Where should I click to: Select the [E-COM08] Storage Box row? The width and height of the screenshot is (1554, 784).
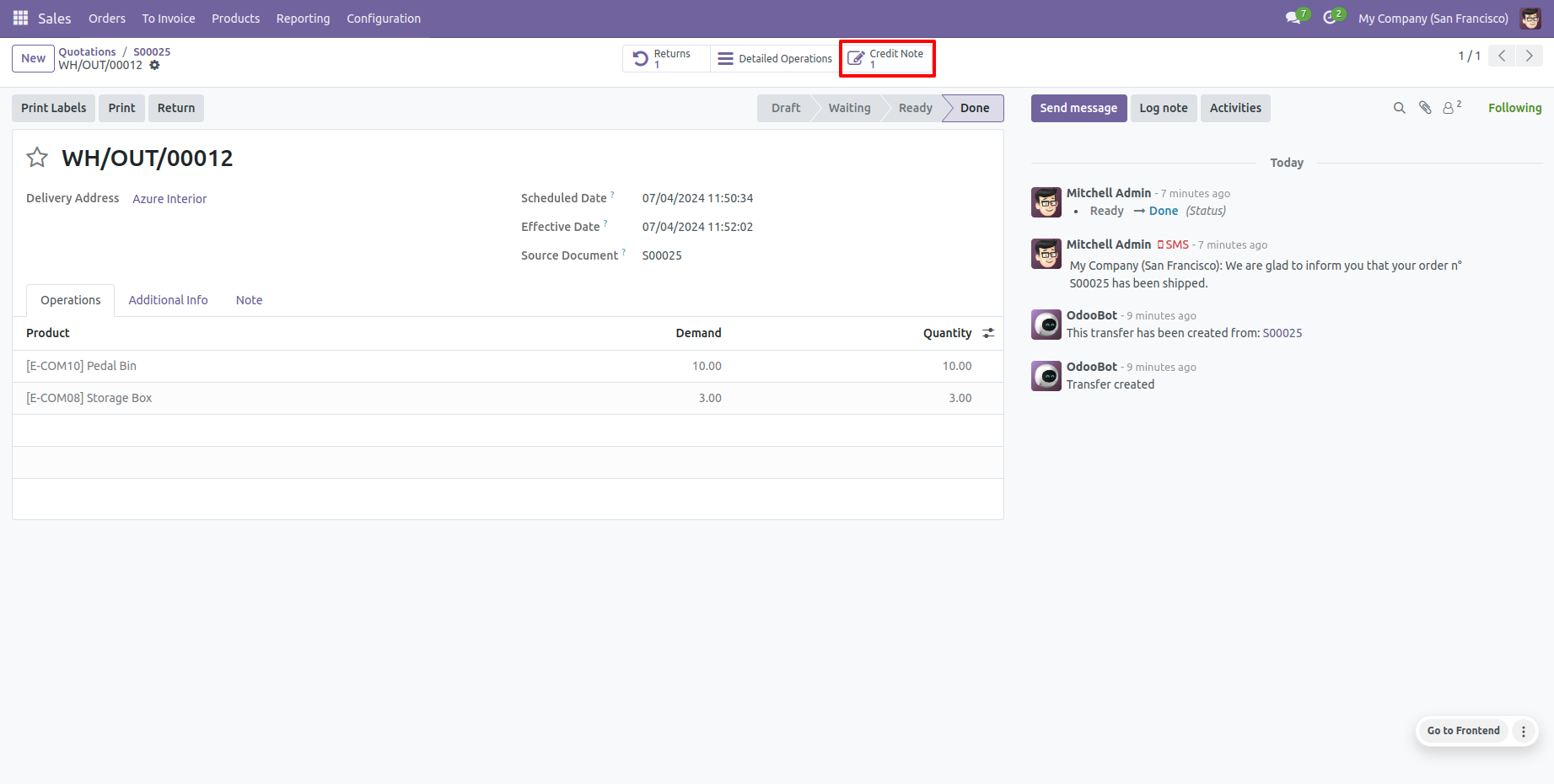click(x=508, y=398)
